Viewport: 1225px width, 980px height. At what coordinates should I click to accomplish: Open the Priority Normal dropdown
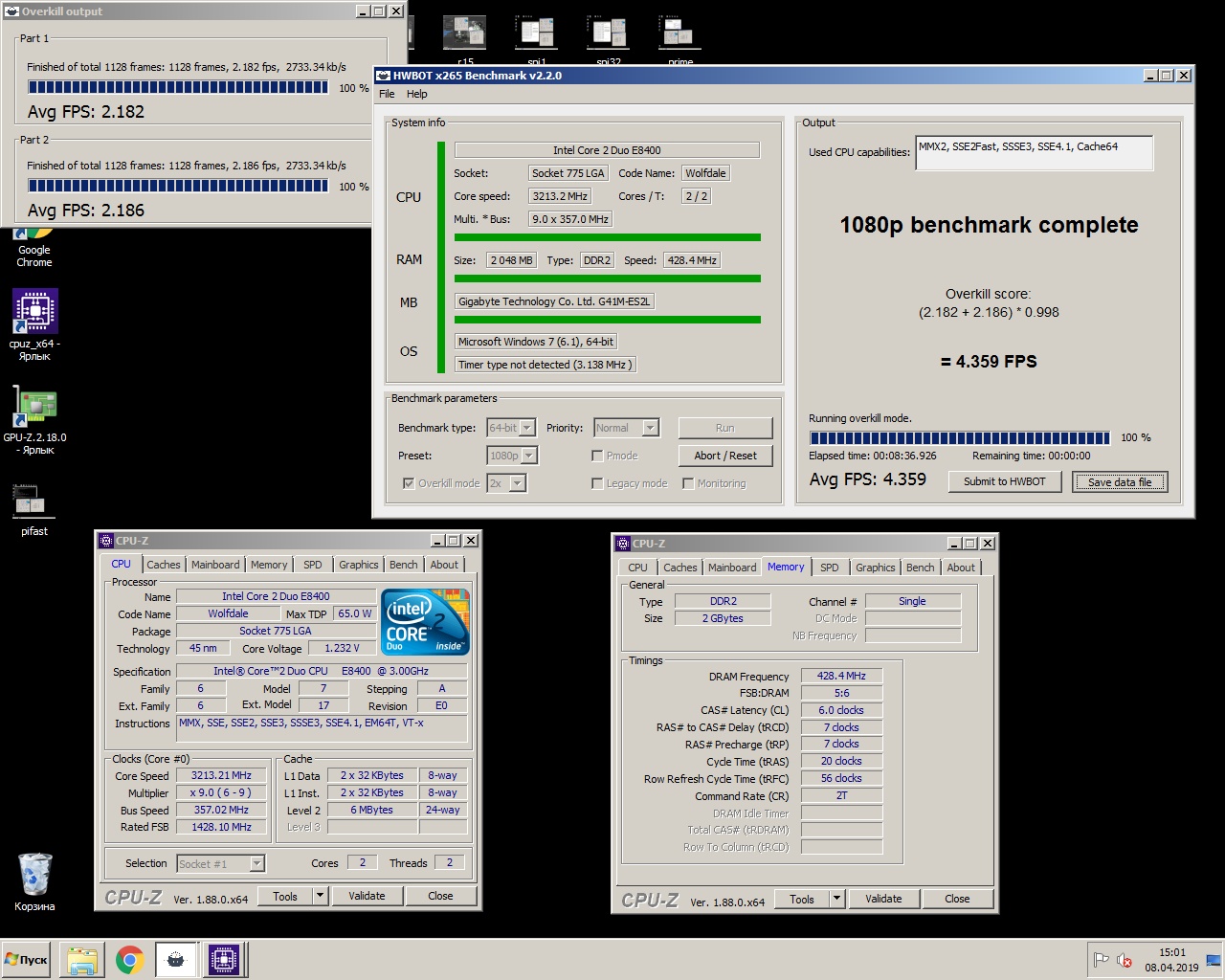pos(627,428)
